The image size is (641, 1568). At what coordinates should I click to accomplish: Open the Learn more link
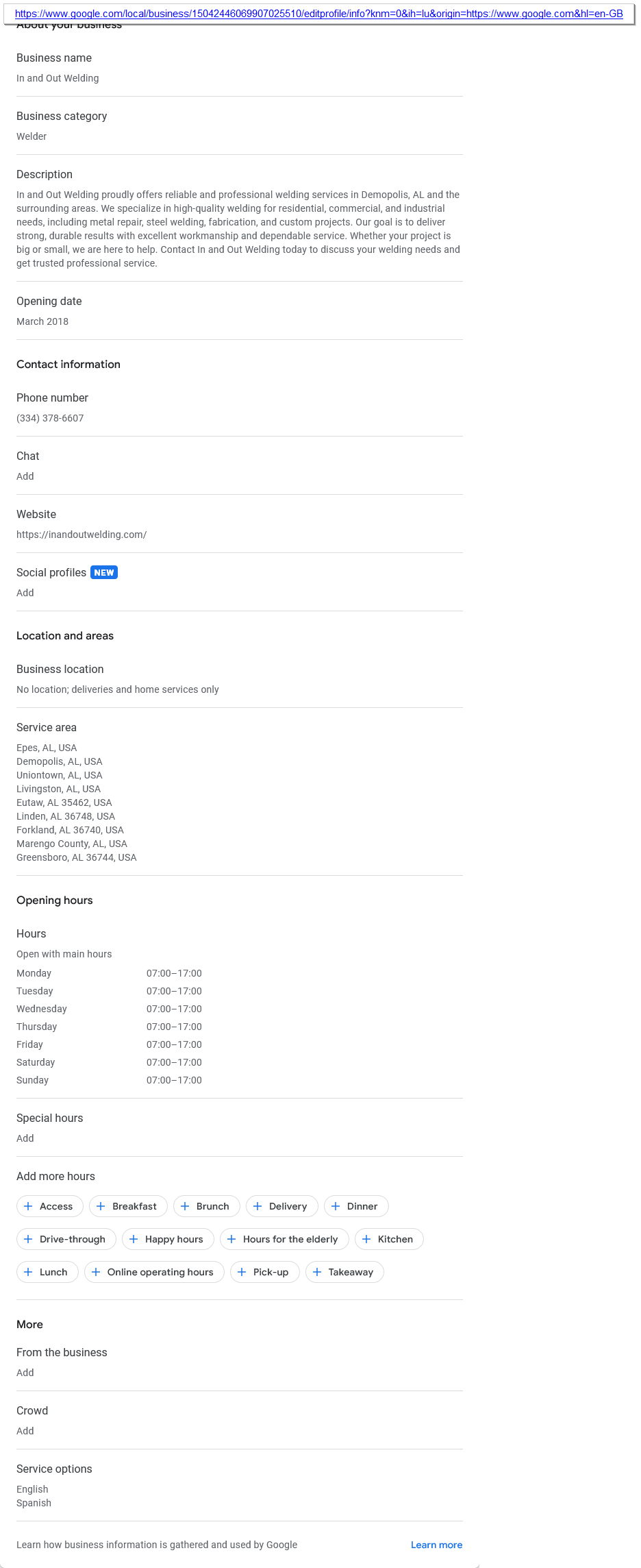(436, 1545)
